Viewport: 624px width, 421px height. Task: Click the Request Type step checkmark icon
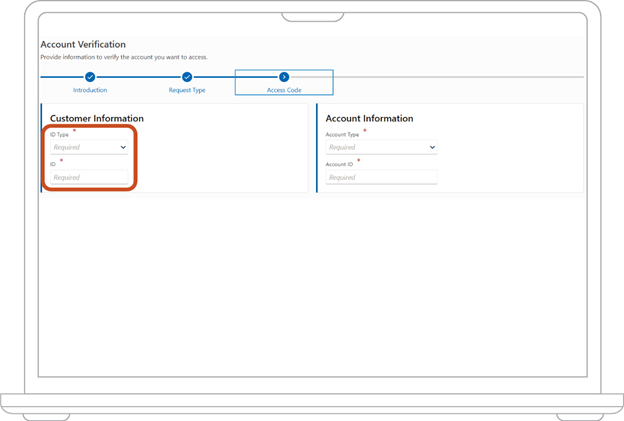click(x=187, y=77)
